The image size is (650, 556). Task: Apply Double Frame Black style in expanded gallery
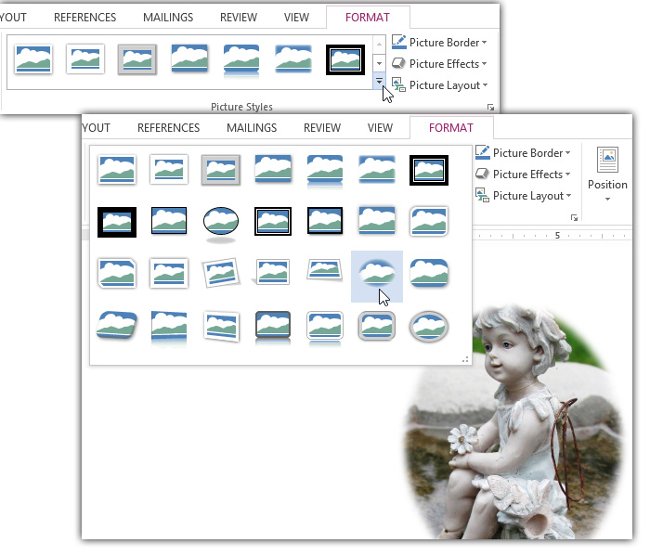429,170
